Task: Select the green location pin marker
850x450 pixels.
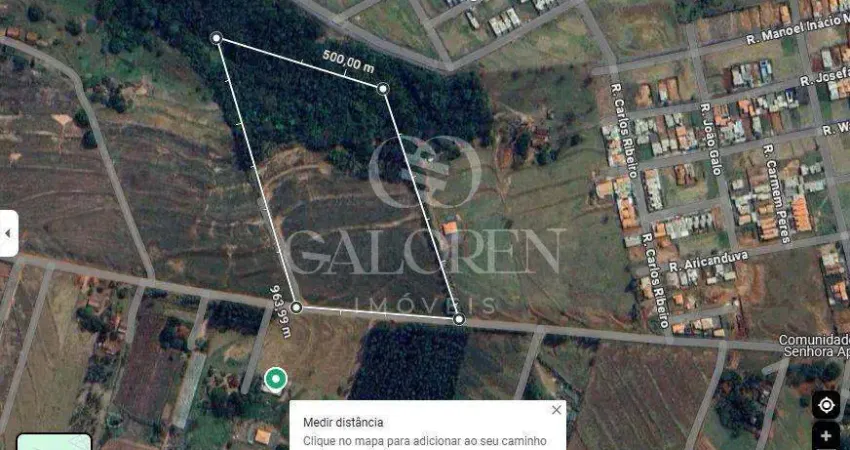Action: [x=275, y=378]
